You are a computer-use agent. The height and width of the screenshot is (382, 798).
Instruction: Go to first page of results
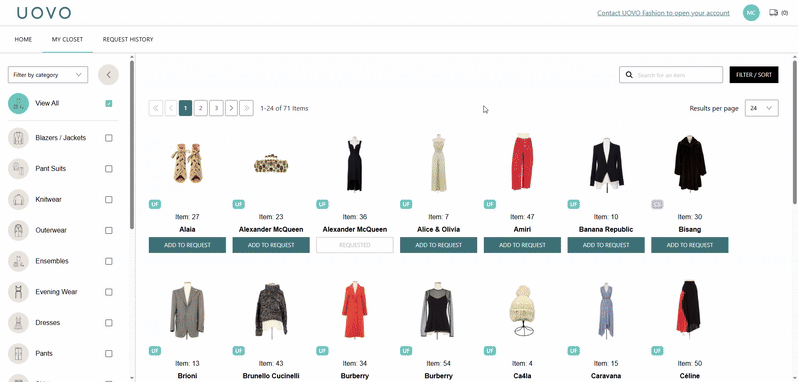[156, 108]
